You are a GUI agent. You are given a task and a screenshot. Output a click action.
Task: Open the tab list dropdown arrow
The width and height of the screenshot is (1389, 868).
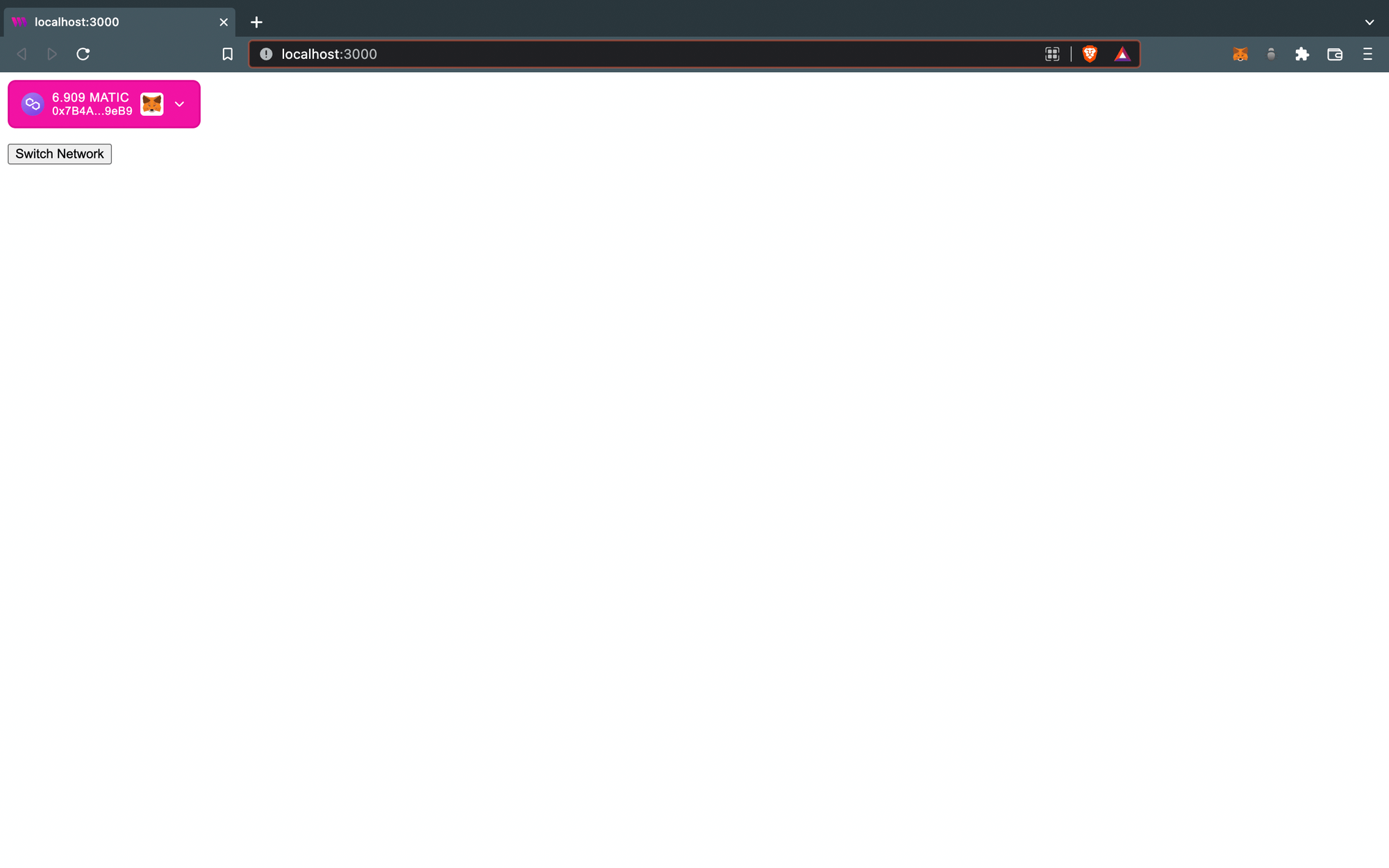coord(1370,21)
